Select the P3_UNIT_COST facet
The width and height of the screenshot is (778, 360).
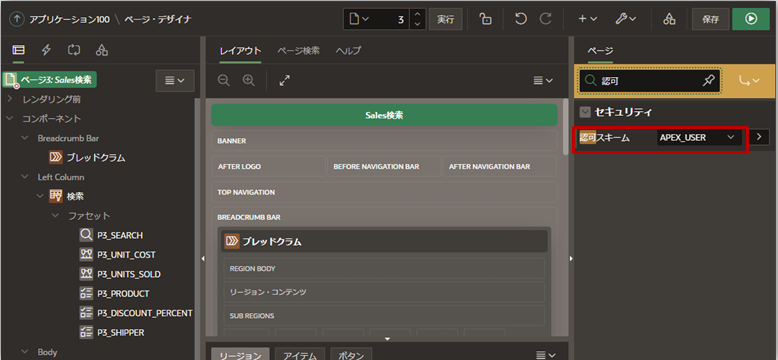point(126,254)
